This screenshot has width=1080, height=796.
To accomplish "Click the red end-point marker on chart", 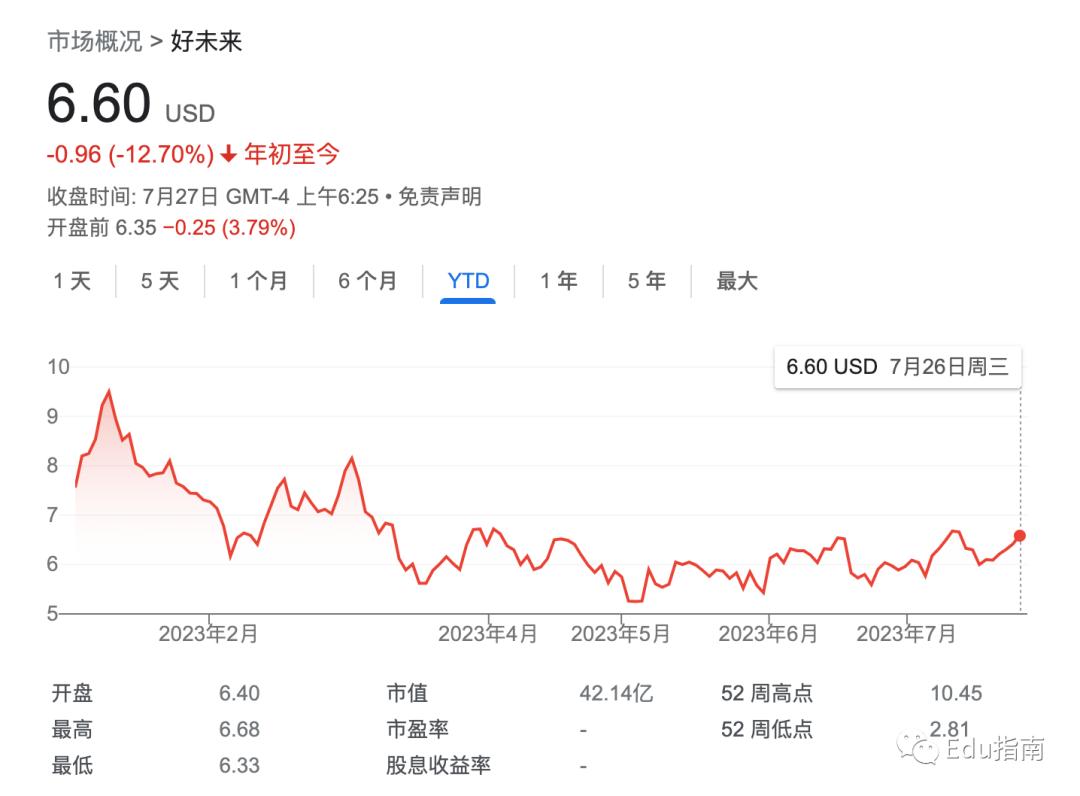I will 1020,536.
